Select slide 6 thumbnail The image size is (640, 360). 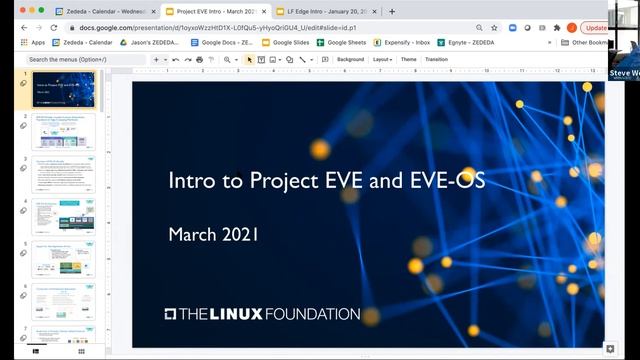click(x=64, y=302)
